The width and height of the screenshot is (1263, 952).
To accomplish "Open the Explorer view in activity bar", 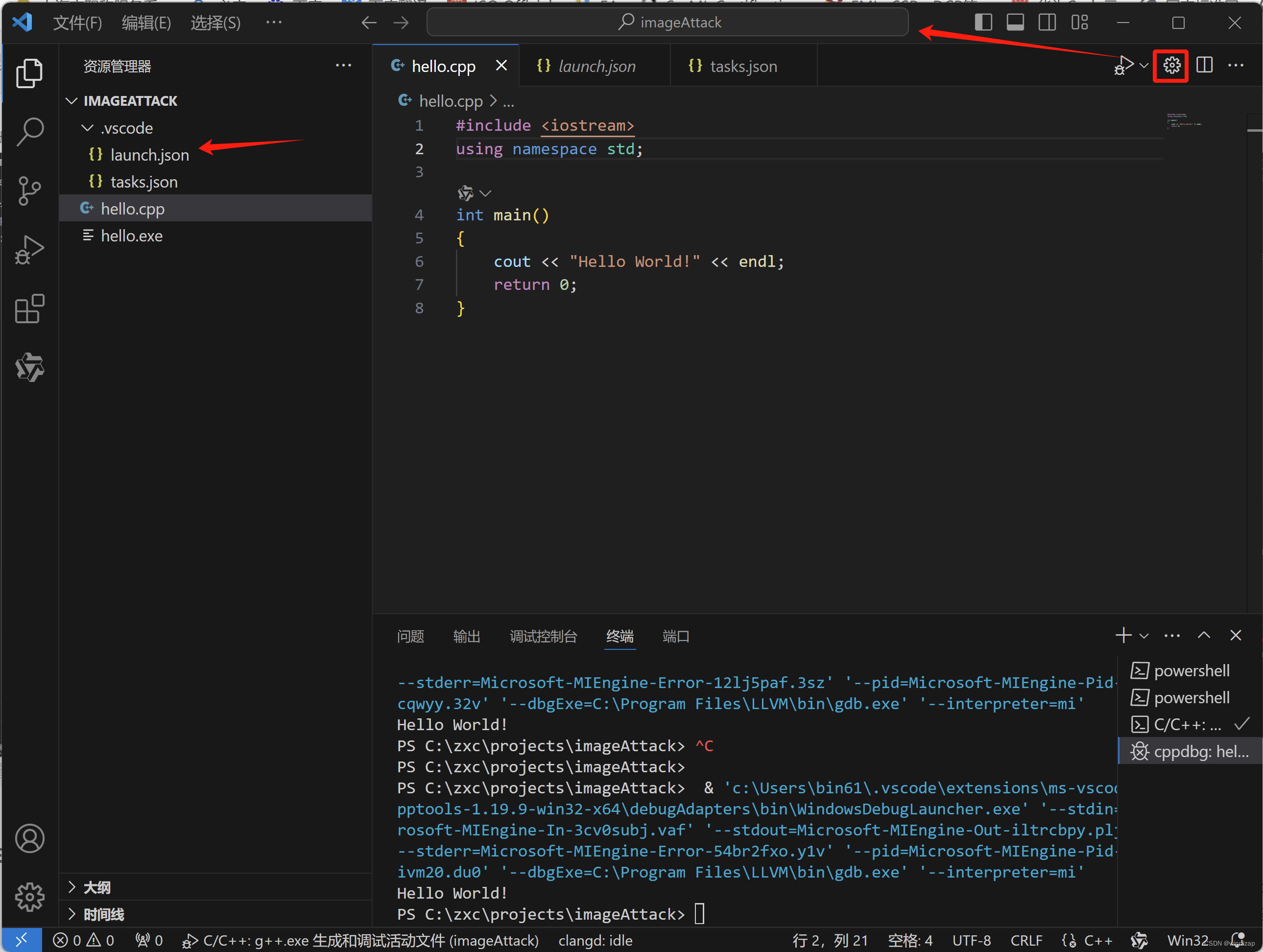I will pos(29,73).
